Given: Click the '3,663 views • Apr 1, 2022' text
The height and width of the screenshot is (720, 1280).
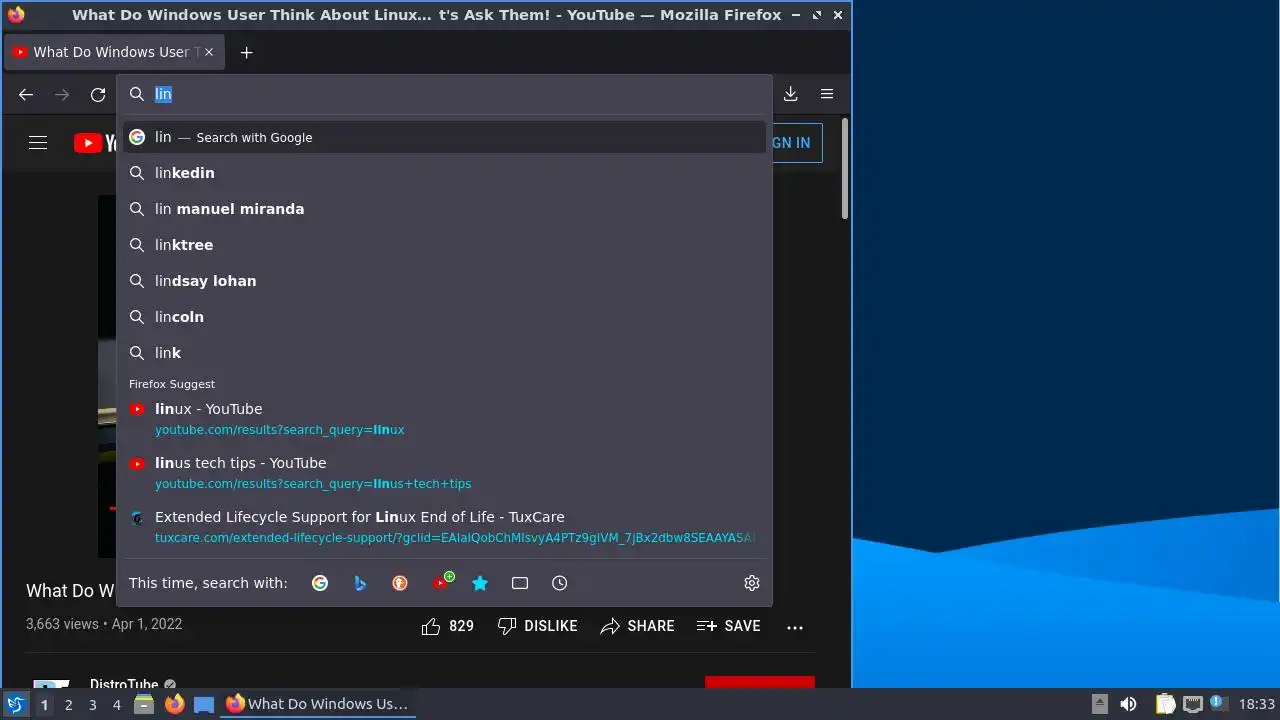Looking at the screenshot, I should coord(104,624).
